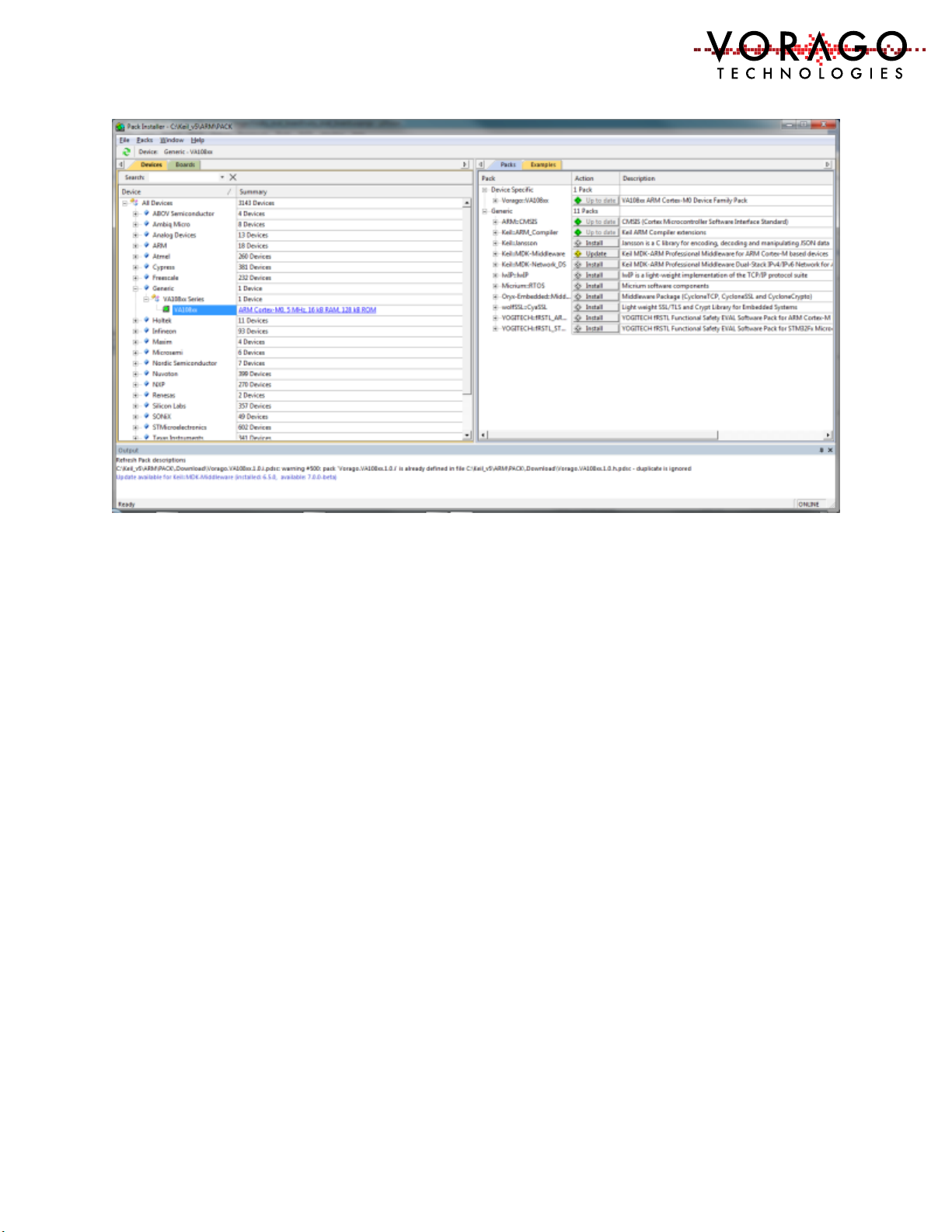952x1232 pixels.
Task: Install the Keil::MDK-Network_DS pack
Action: tap(596, 264)
